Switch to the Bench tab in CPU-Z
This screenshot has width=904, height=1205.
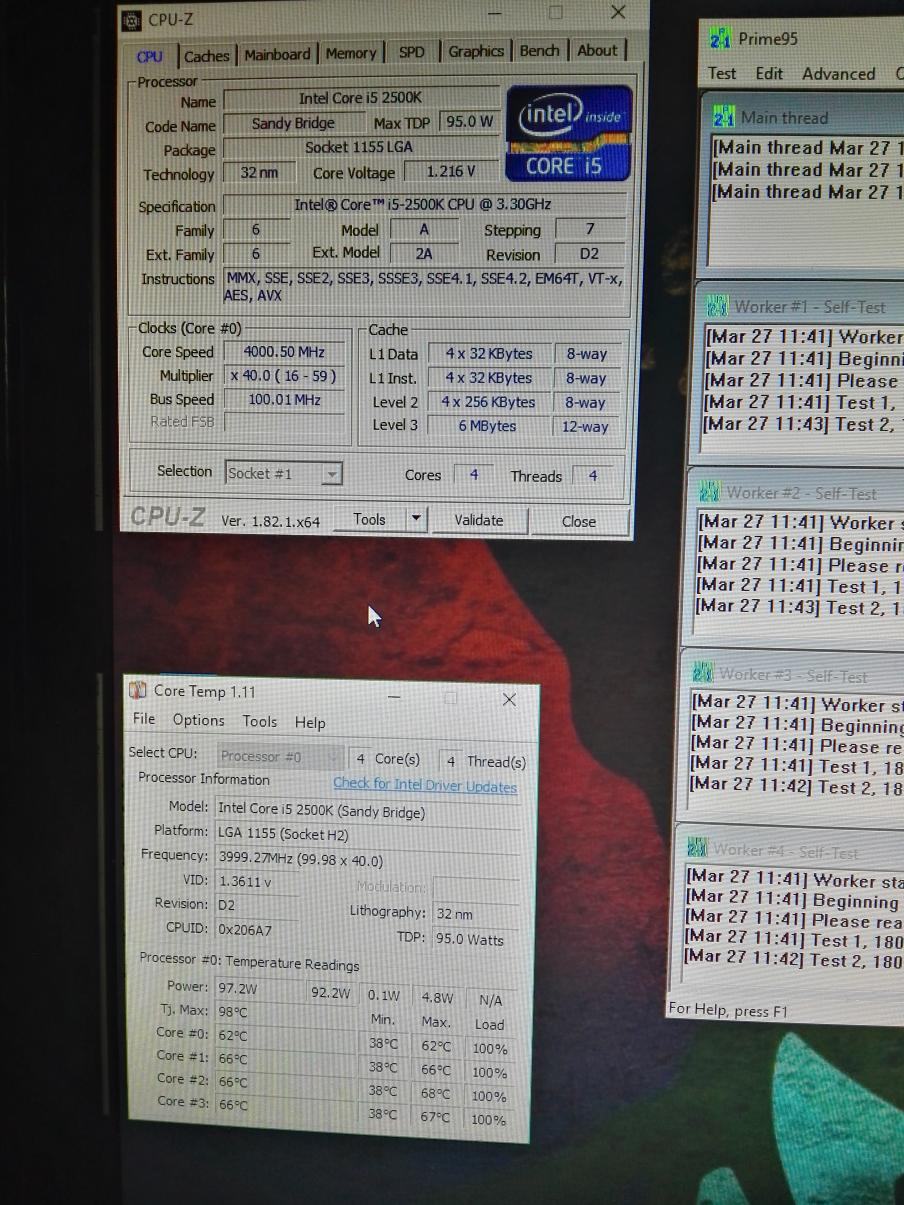tap(539, 50)
